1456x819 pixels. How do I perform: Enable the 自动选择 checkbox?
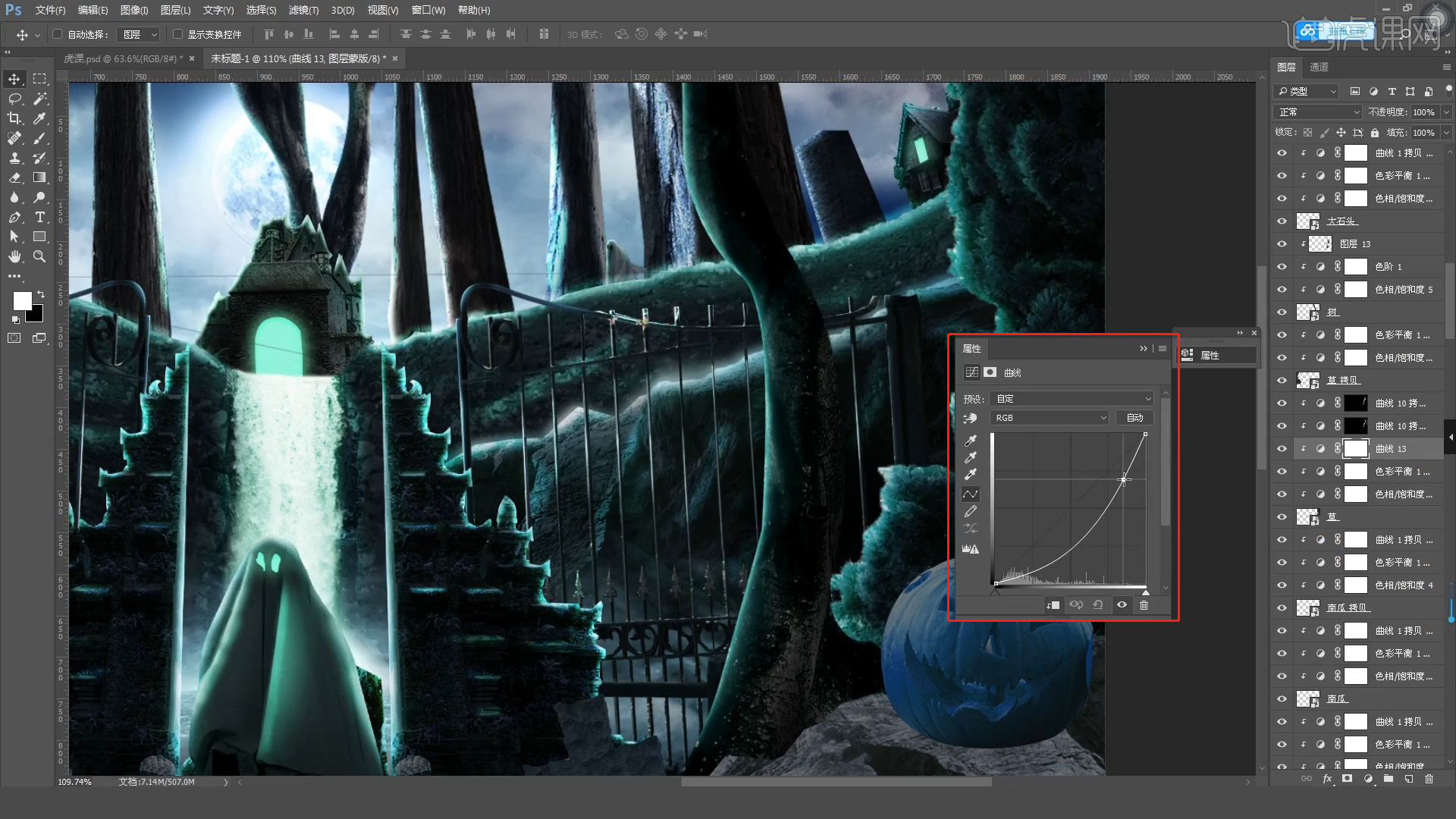tap(58, 34)
